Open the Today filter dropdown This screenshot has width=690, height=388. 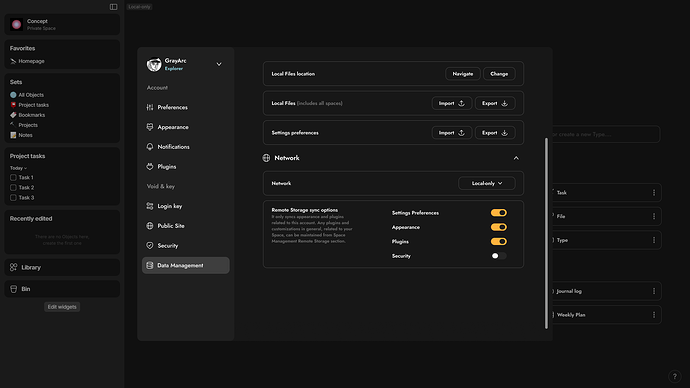pyautogui.click(x=18, y=168)
